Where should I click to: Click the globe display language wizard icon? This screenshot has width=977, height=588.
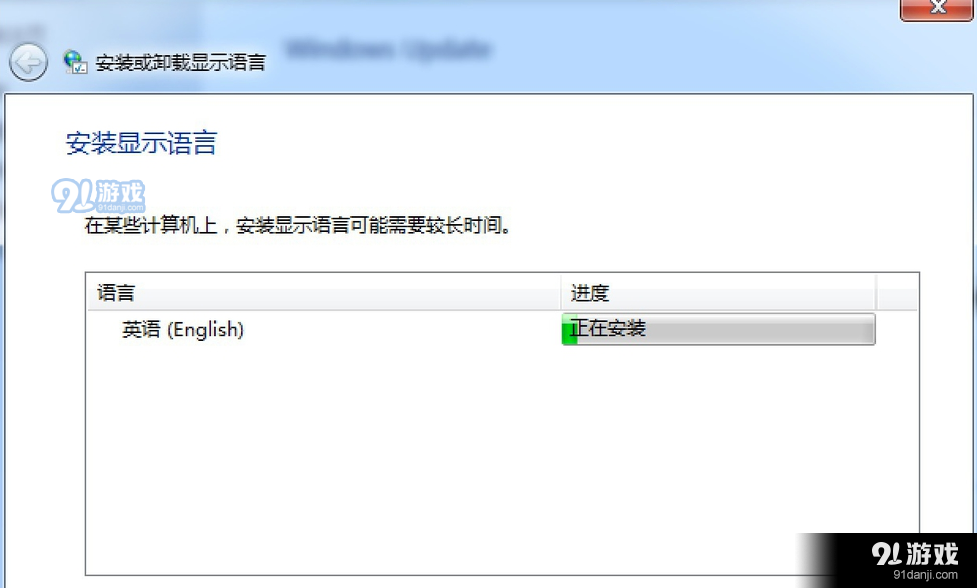tap(75, 62)
